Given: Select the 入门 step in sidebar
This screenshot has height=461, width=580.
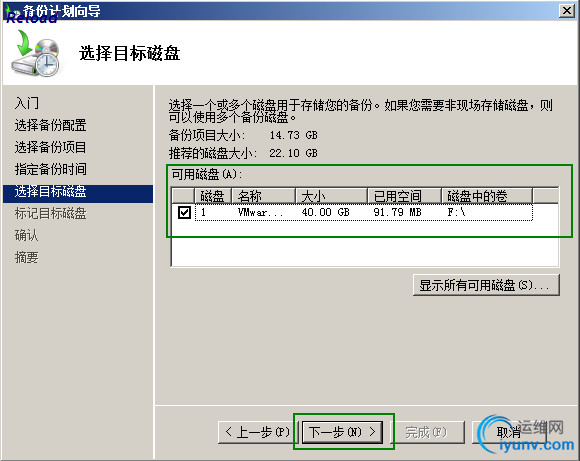Looking at the screenshot, I should coord(27,103).
